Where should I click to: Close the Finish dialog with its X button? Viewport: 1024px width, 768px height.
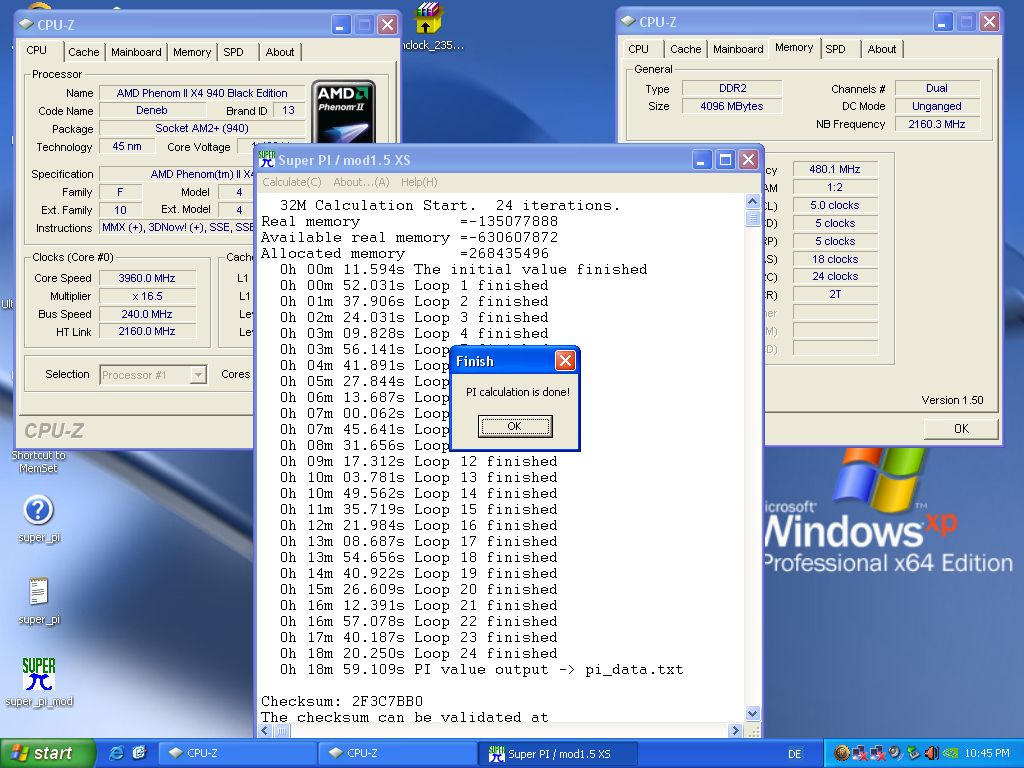566,360
